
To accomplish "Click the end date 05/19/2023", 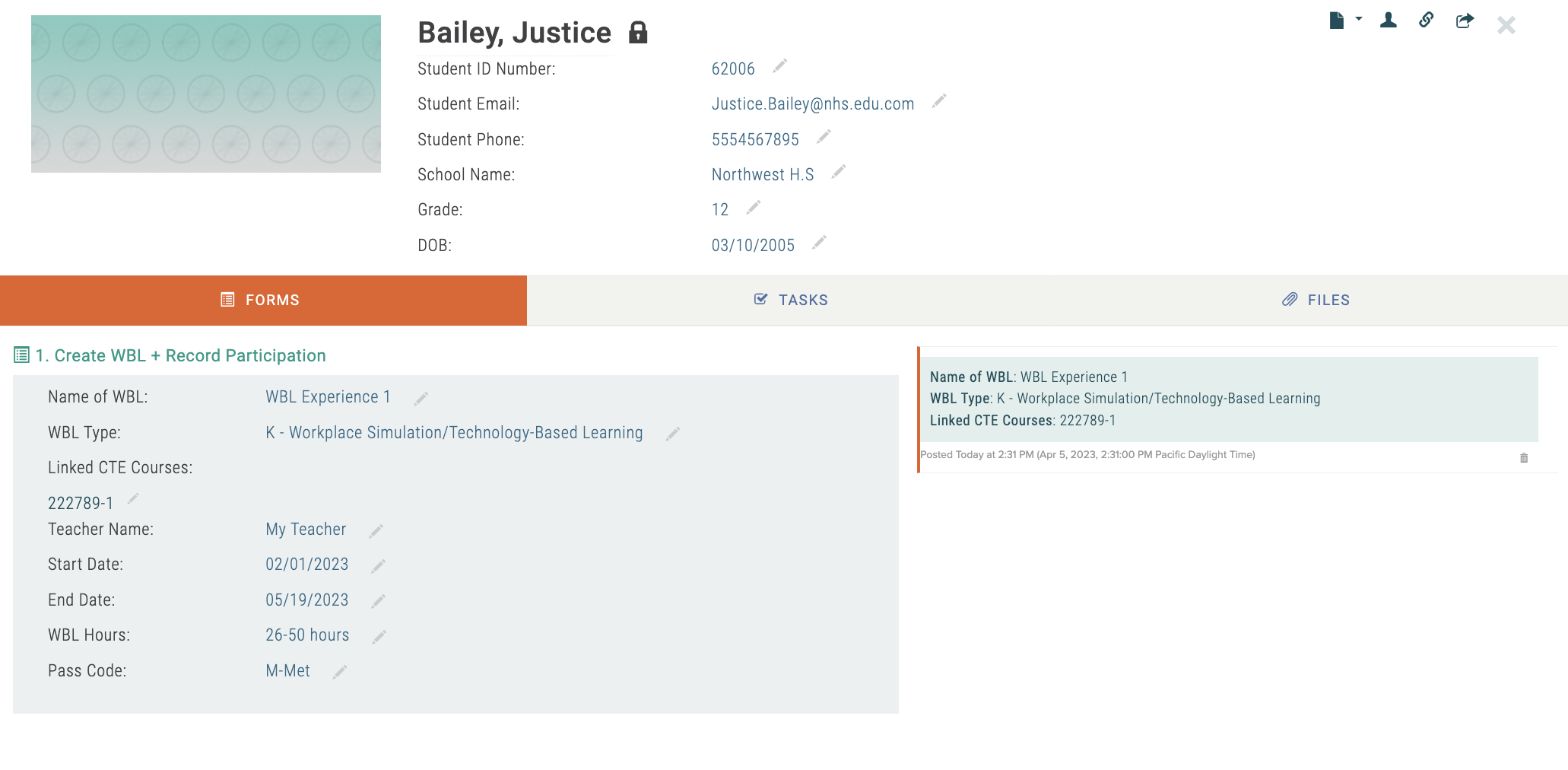I will pos(307,600).
